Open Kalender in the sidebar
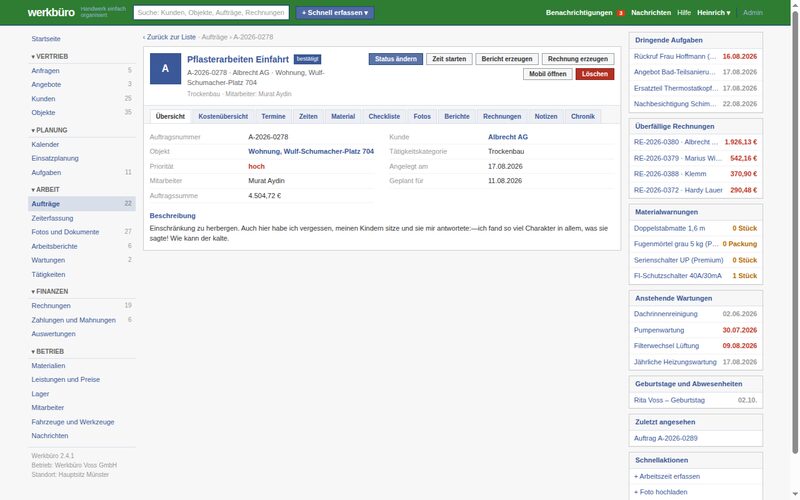 pyautogui.click(x=82, y=144)
